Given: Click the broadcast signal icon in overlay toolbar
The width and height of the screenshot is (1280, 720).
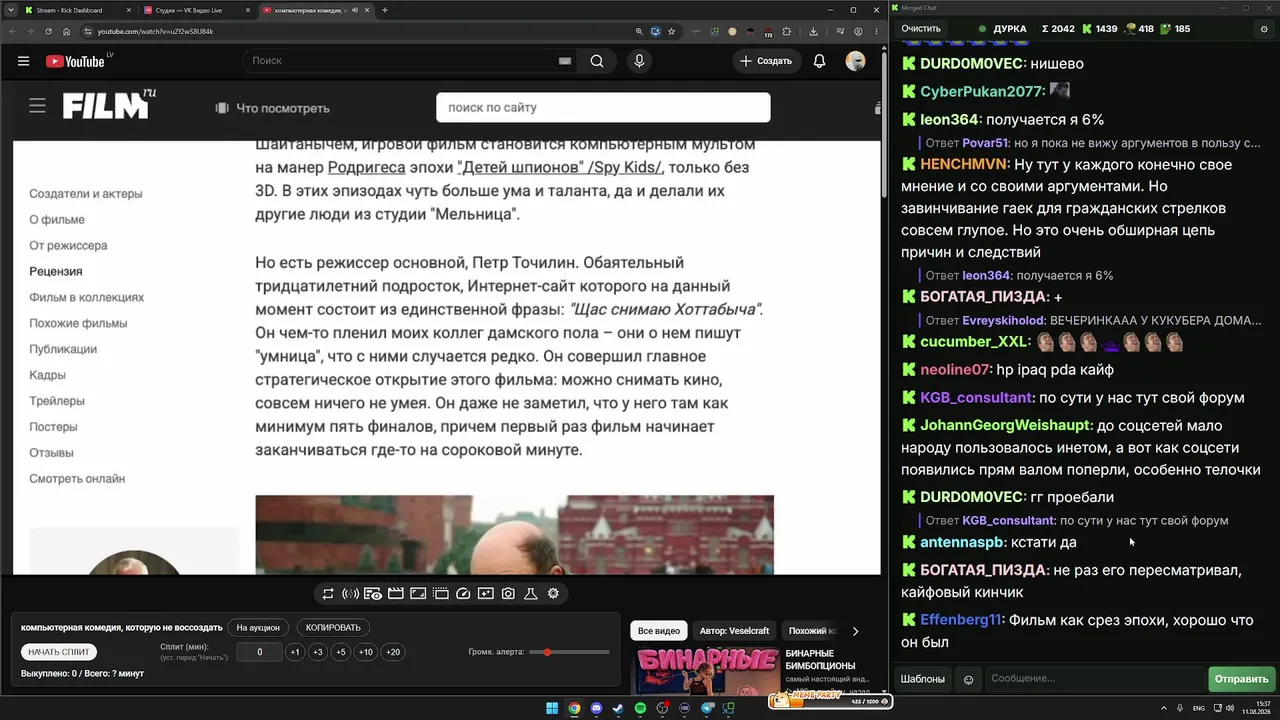Looking at the screenshot, I should tap(350, 594).
